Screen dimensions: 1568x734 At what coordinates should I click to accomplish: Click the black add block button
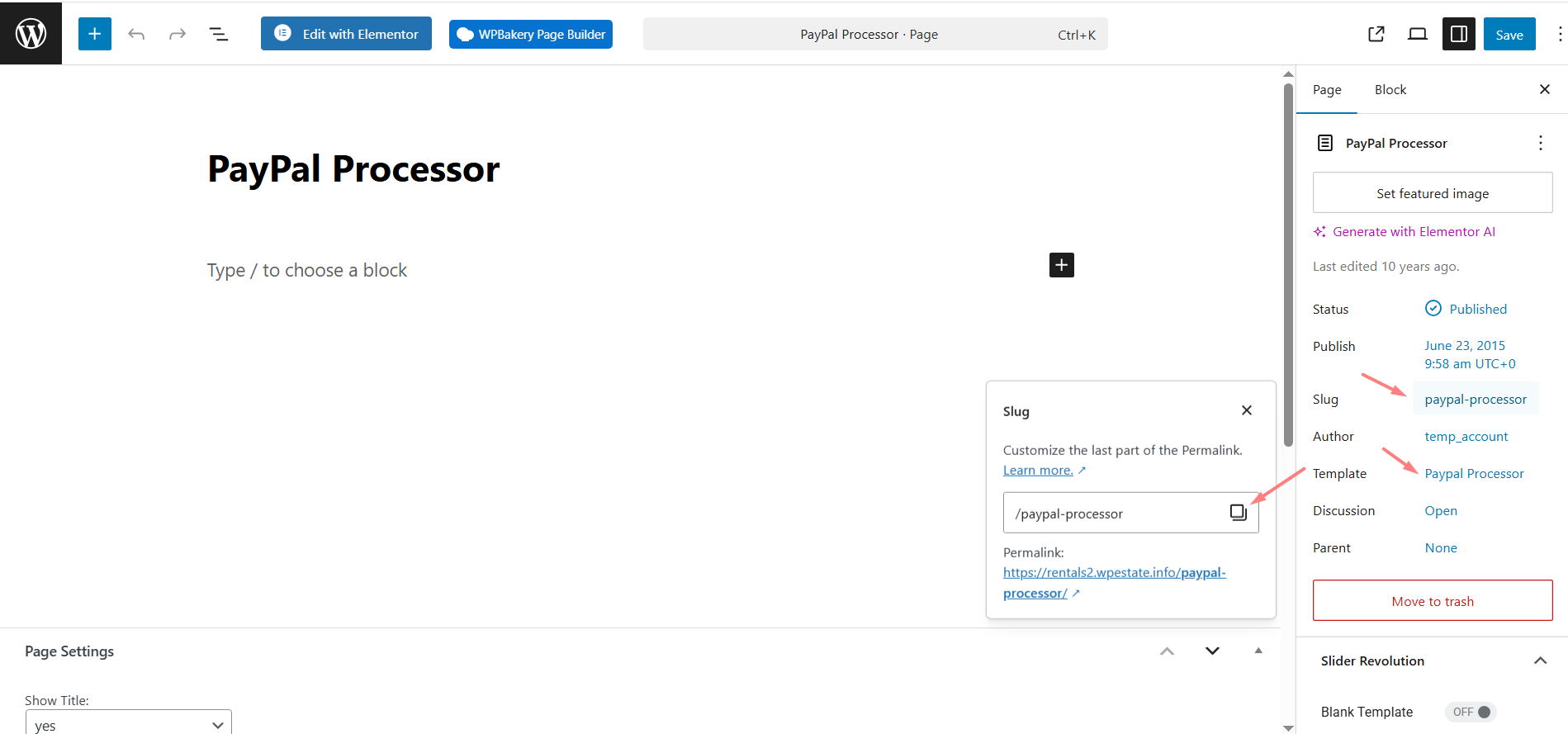pos(1062,265)
